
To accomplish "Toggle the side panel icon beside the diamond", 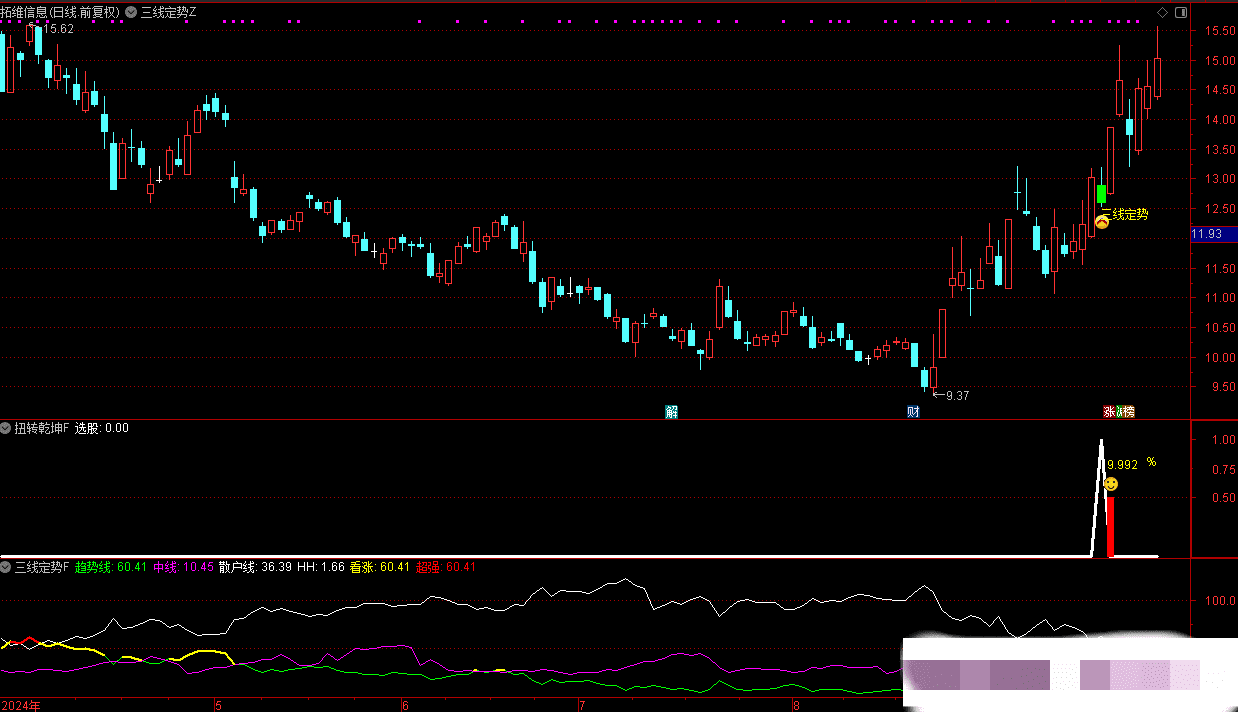I will 1181,12.
